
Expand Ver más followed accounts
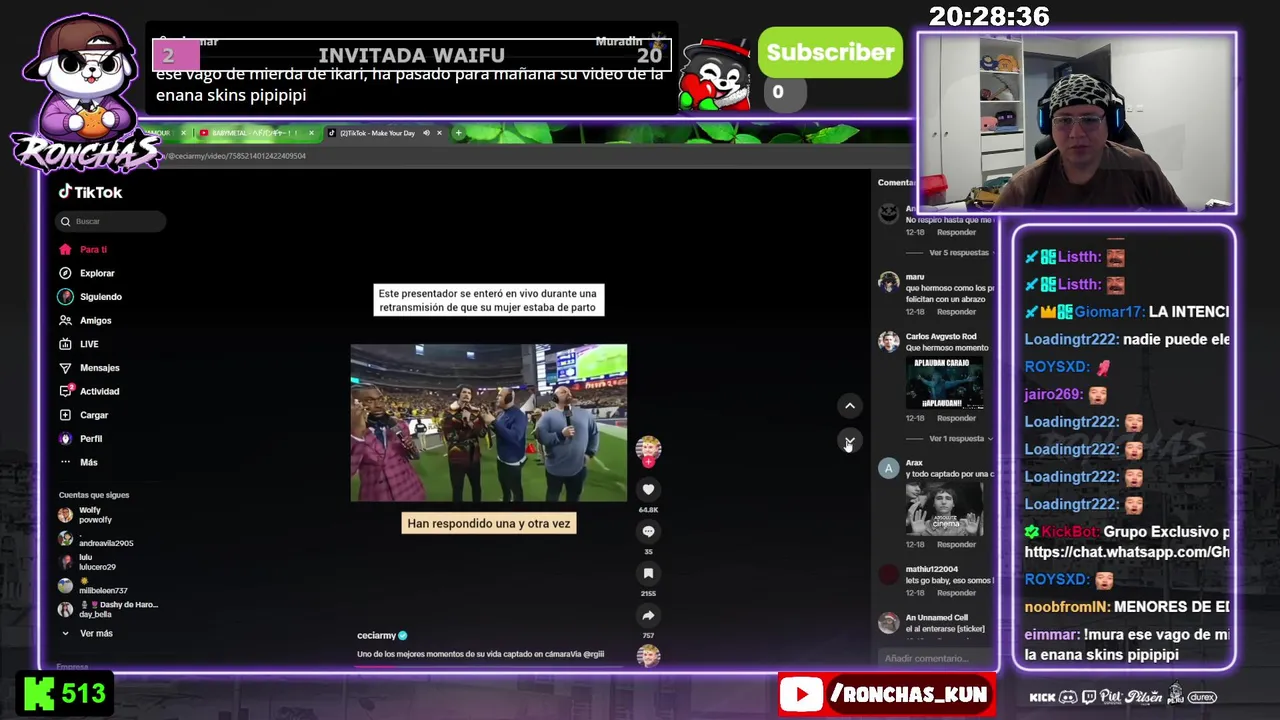[87, 633]
